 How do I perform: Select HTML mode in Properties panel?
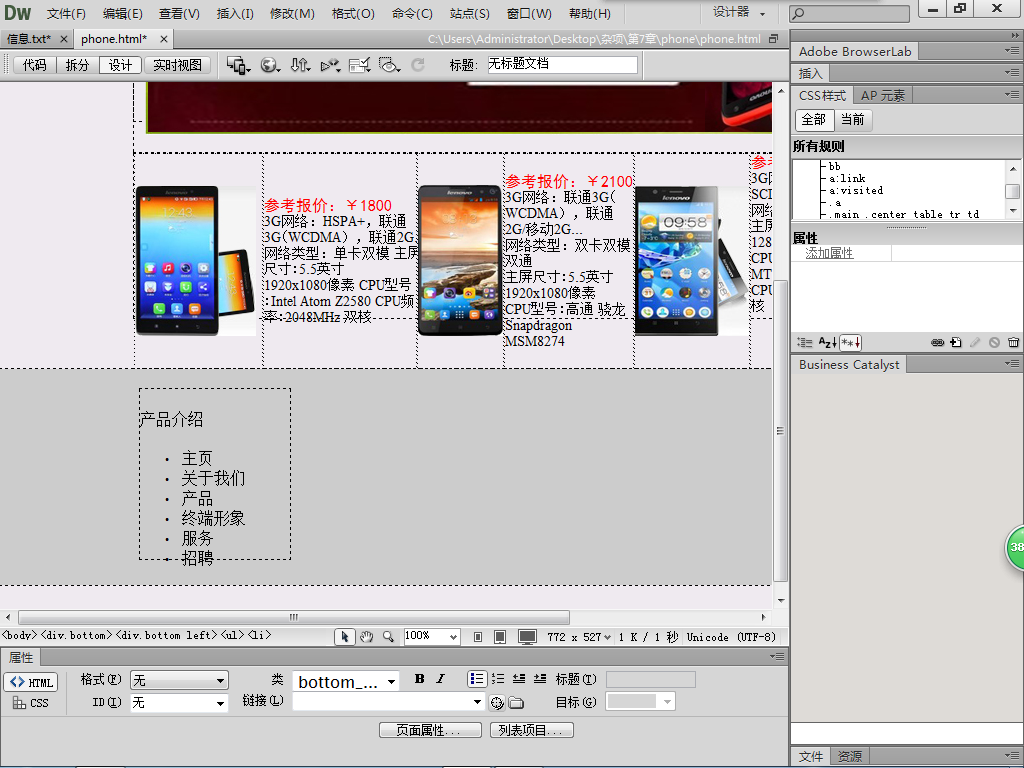(x=31, y=682)
